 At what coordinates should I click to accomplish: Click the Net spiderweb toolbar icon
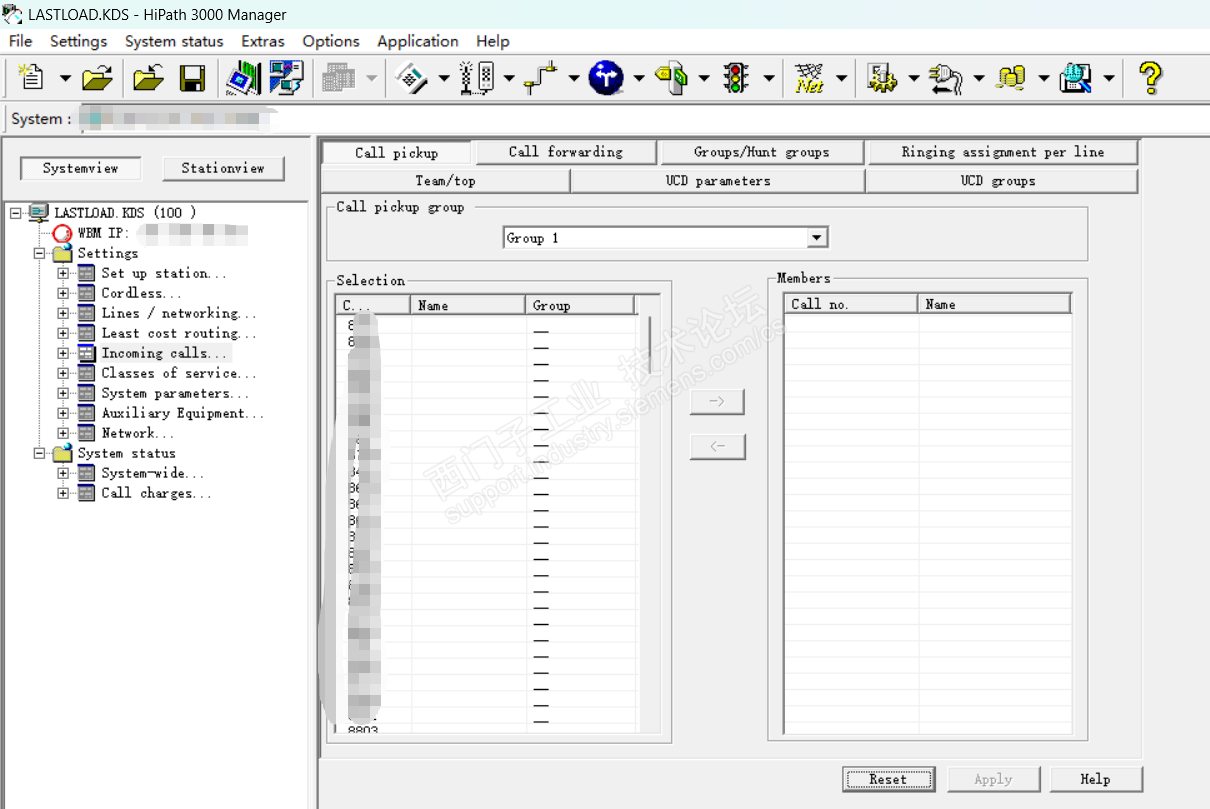[809, 77]
